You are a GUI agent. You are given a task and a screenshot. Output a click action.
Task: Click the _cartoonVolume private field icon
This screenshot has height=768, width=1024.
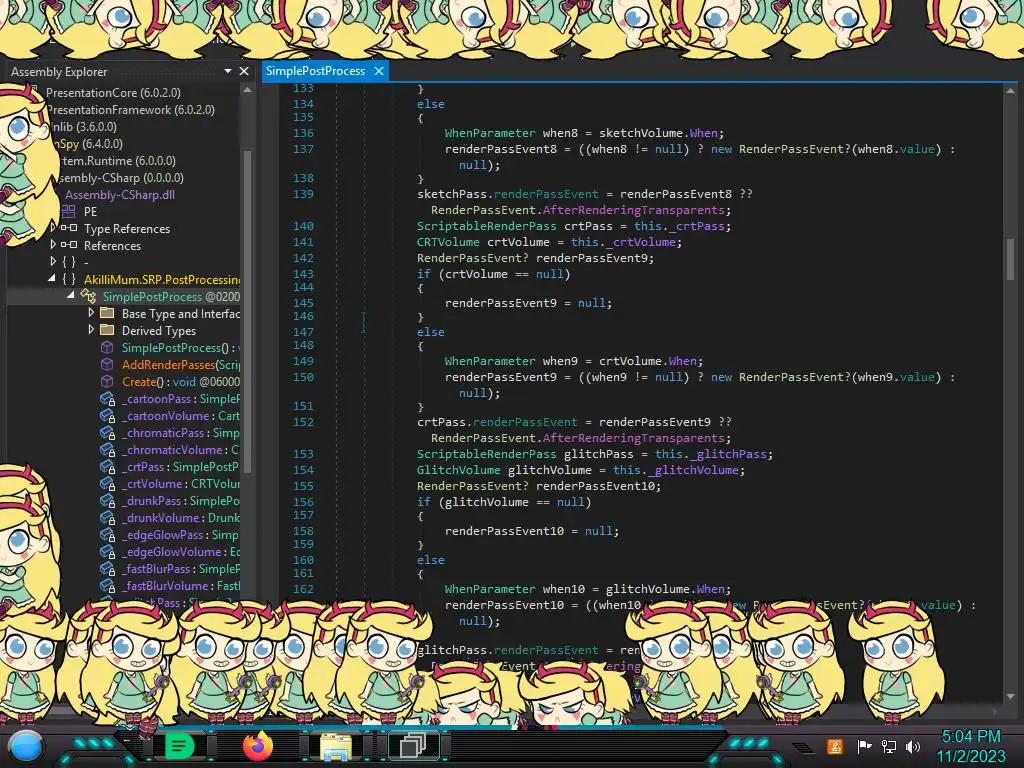click(x=107, y=415)
